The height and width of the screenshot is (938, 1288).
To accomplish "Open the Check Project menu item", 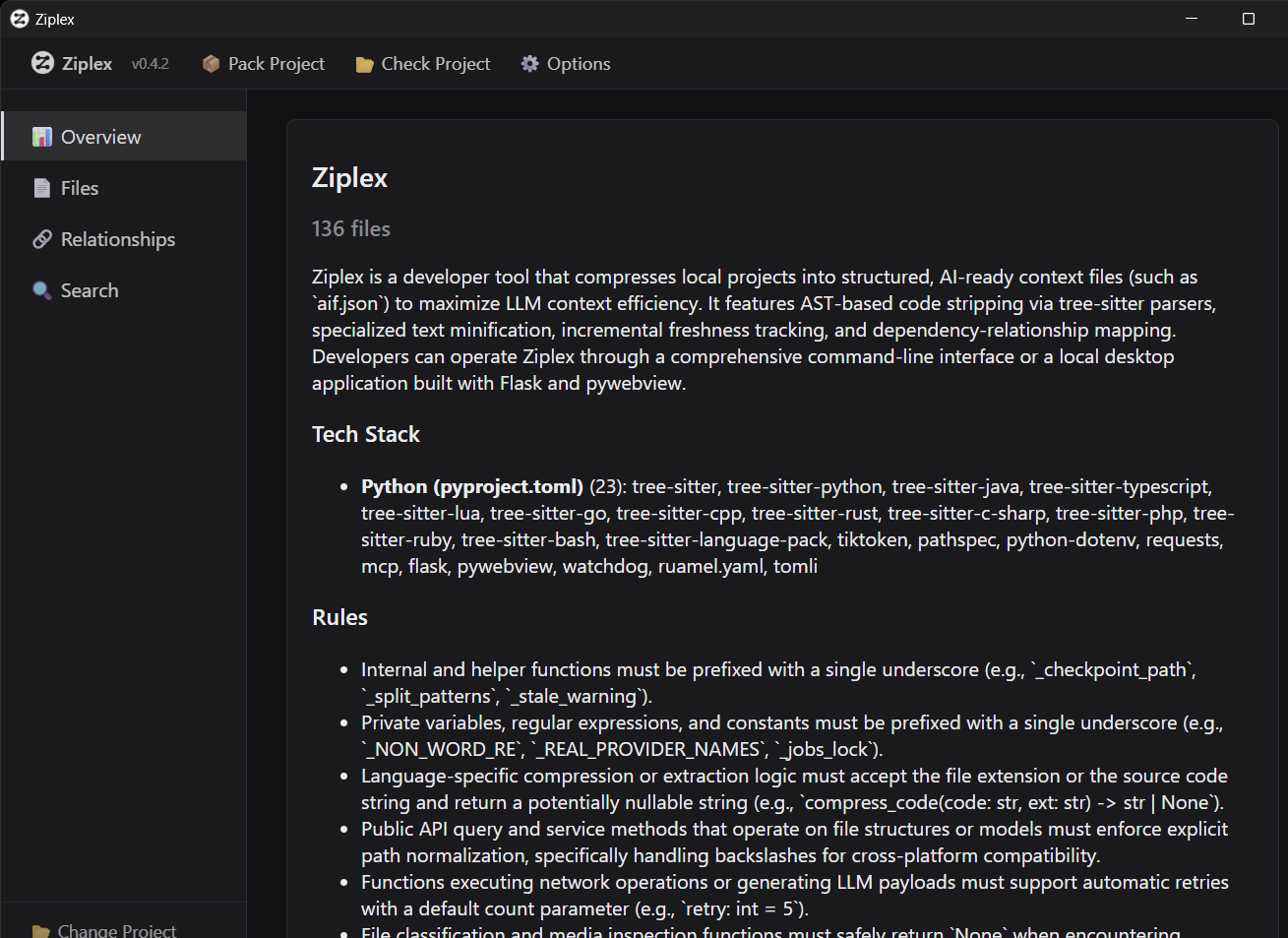I will click(x=423, y=64).
